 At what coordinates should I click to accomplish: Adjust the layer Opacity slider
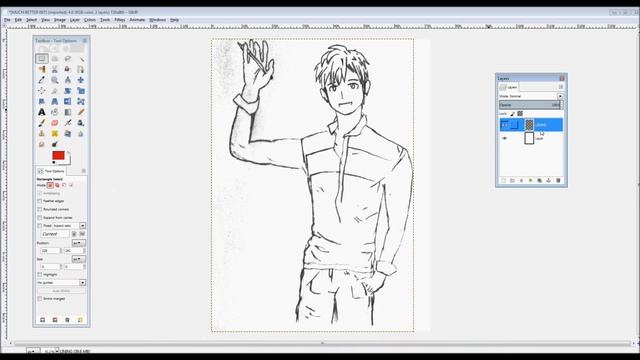(x=531, y=105)
